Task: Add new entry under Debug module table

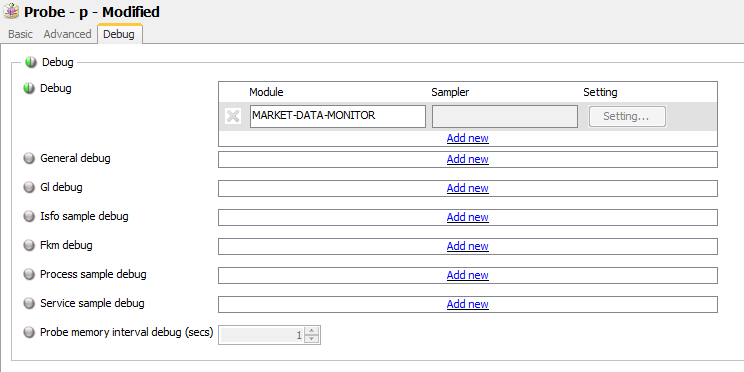Action: click(x=467, y=138)
